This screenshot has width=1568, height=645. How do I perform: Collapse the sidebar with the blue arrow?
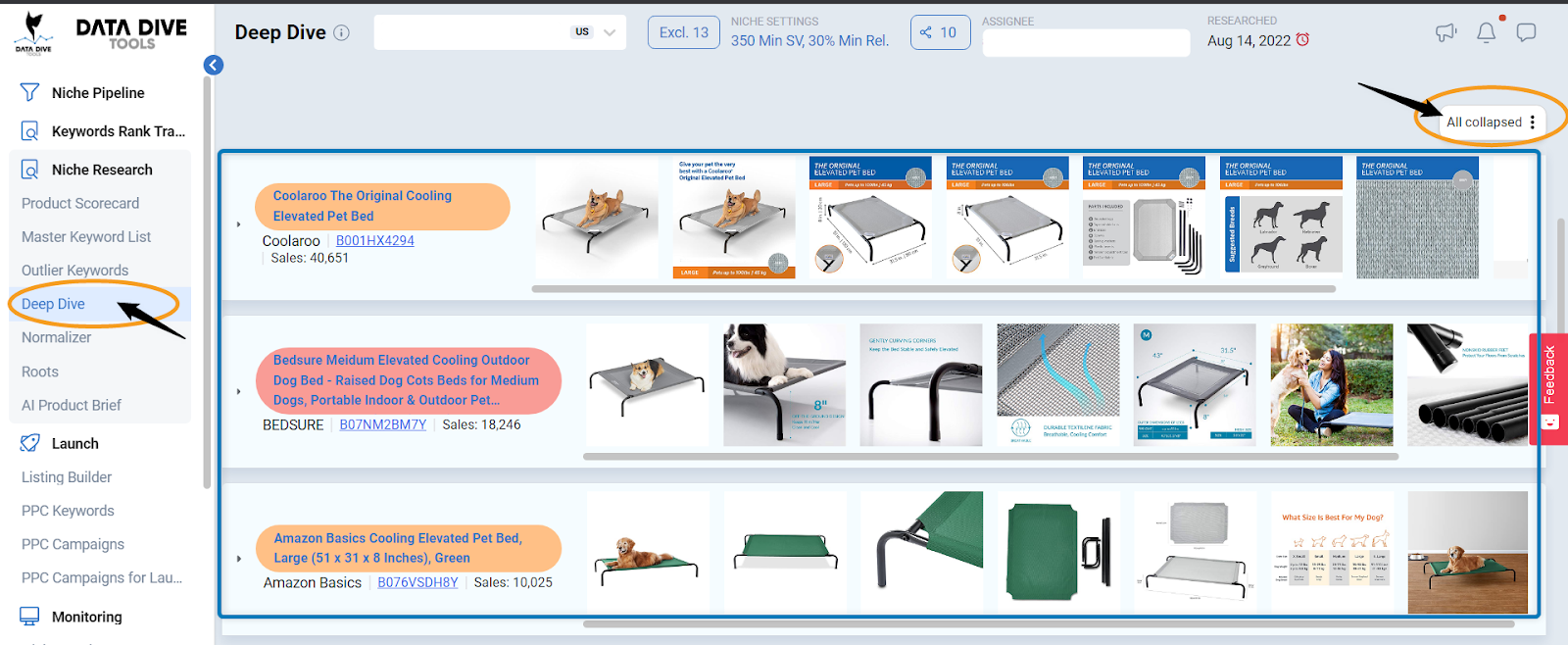click(x=214, y=65)
